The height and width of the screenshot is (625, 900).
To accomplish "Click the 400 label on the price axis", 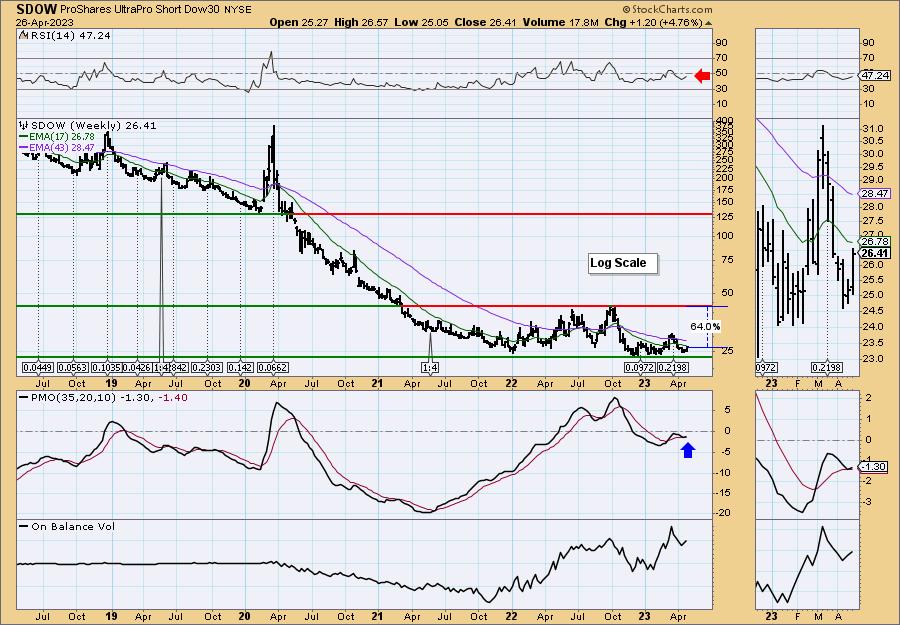I will click(x=726, y=122).
